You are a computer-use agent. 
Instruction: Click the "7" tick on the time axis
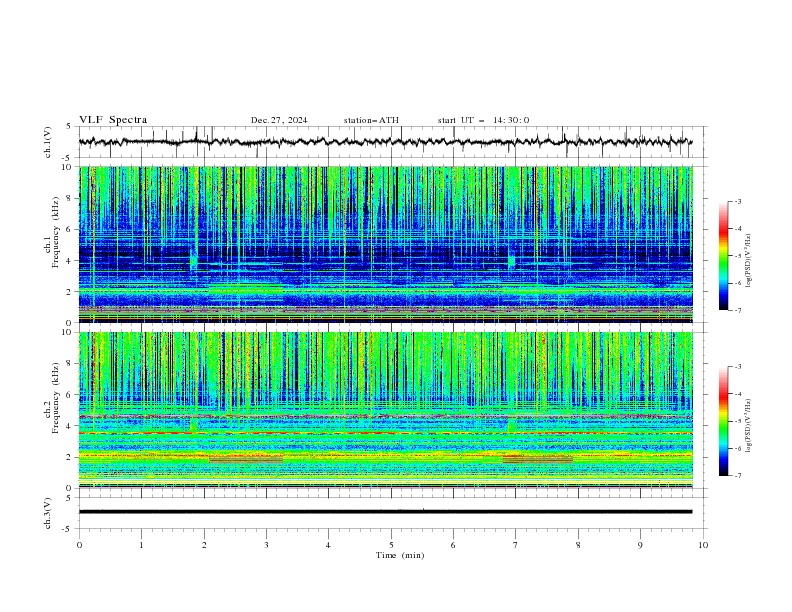pos(516,545)
